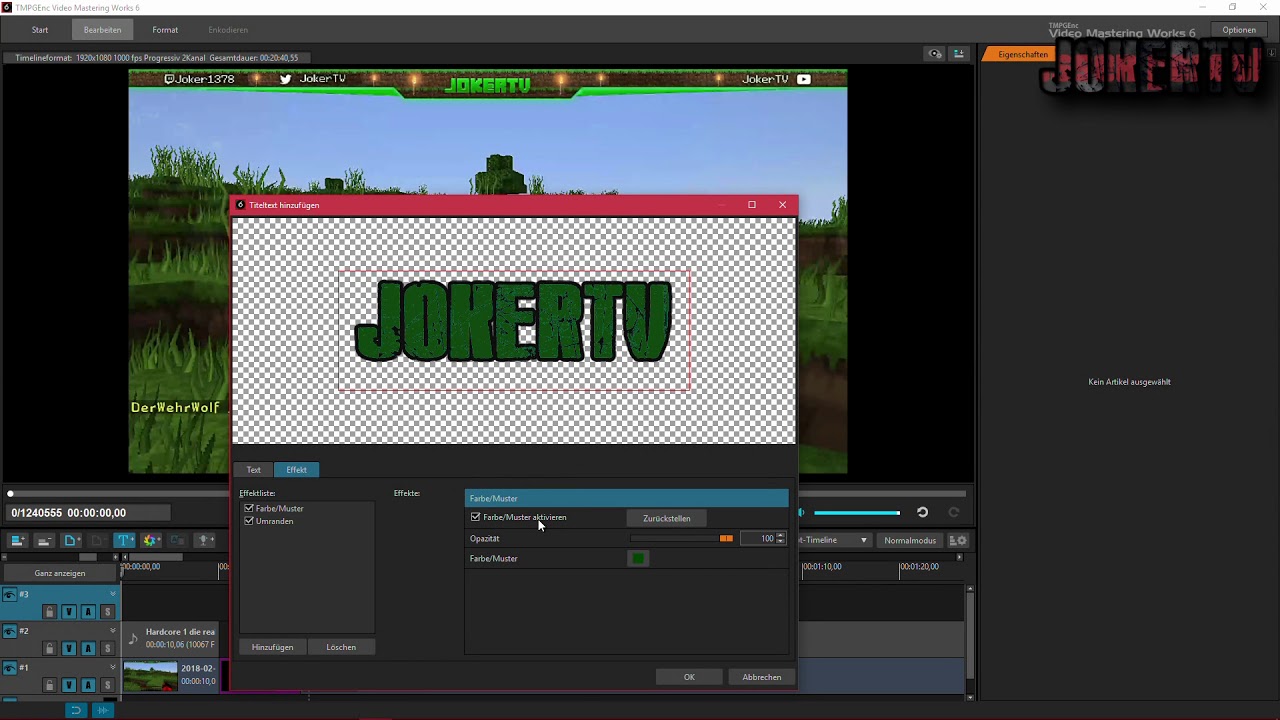Click the lock icon on track #2
The width and height of the screenshot is (1280, 720).
(49, 648)
